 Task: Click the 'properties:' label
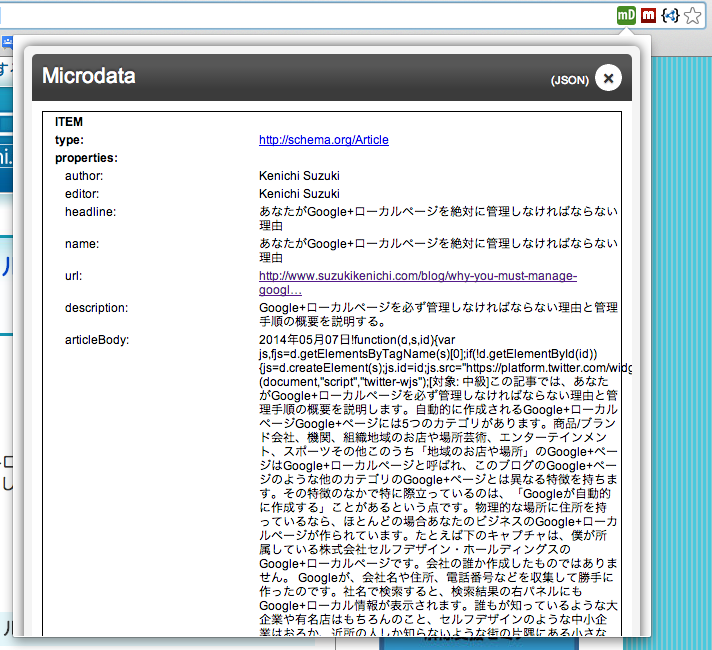click(86, 158)
